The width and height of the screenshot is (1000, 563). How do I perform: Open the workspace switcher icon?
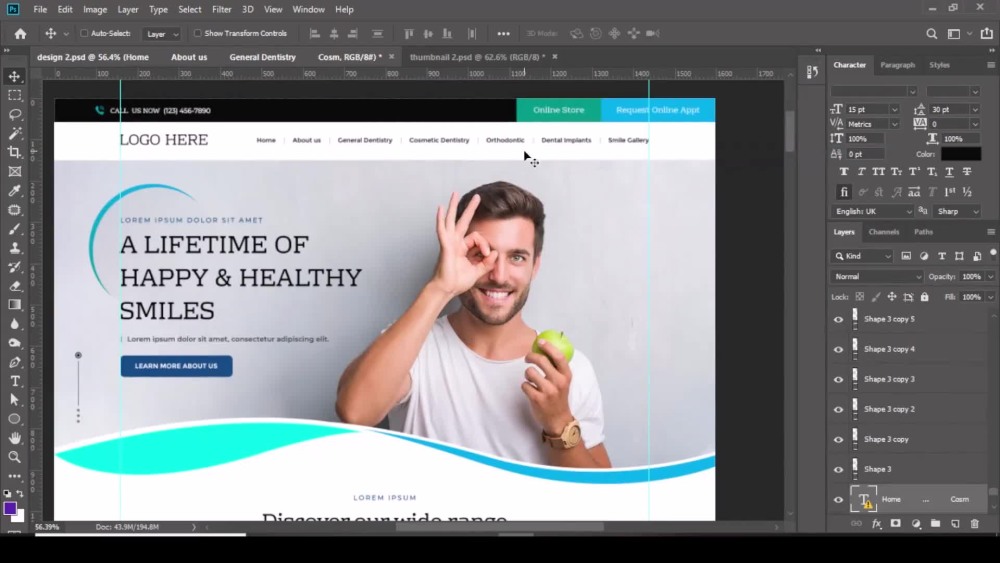pyautogui.click(x=954, y=34)
